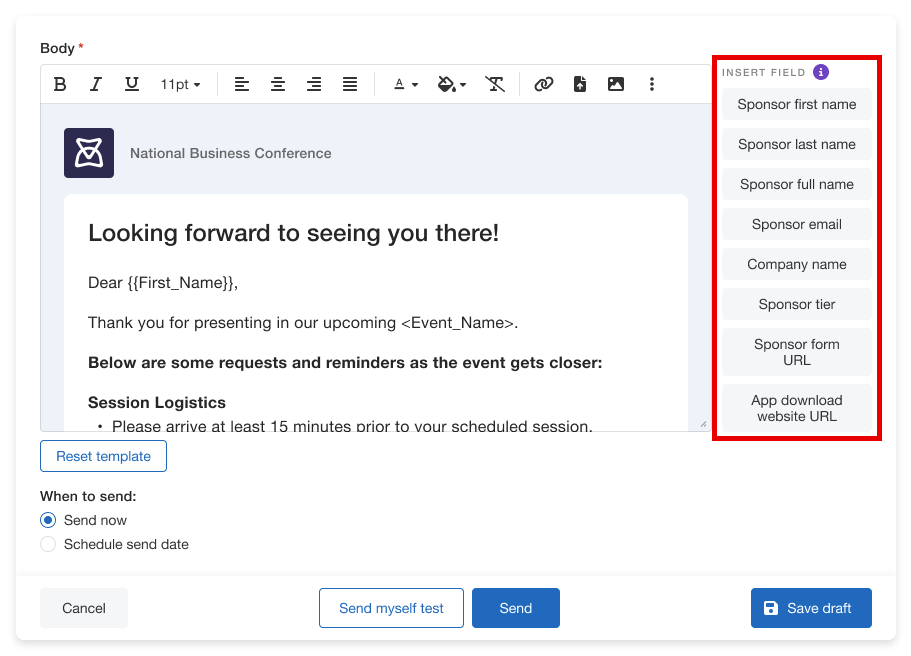Open background fill color picker
The height and width of the screenshot is (656, 911).
click(x=453, y=85)
